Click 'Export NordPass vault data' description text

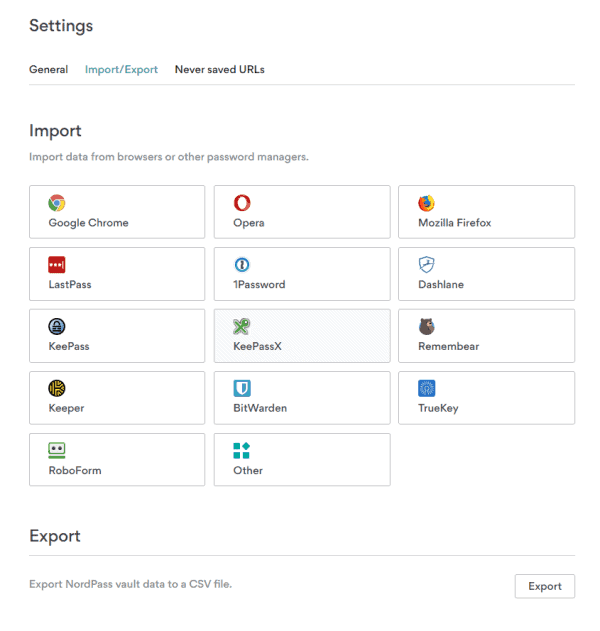point(130,584)
